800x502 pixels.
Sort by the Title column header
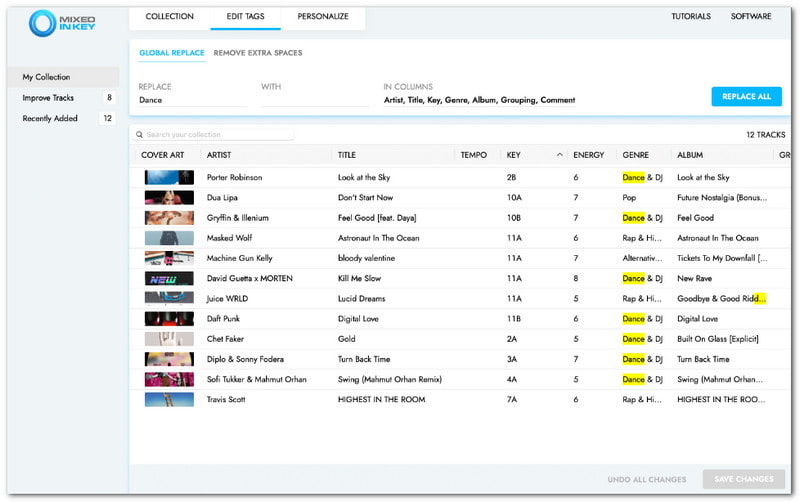point(346,155)
